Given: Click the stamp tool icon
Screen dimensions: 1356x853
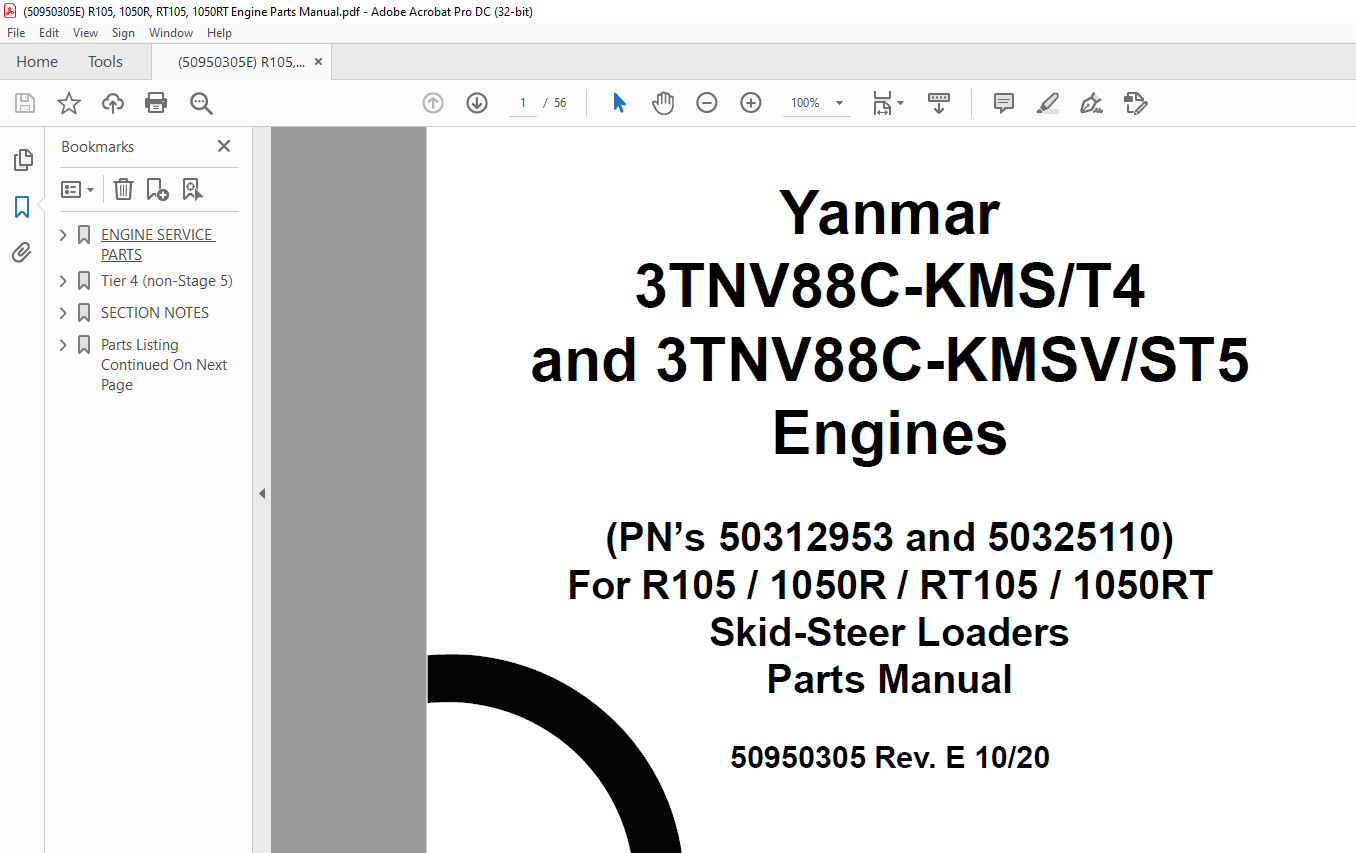Looking at the screenshot, I should coord(1136,103).
